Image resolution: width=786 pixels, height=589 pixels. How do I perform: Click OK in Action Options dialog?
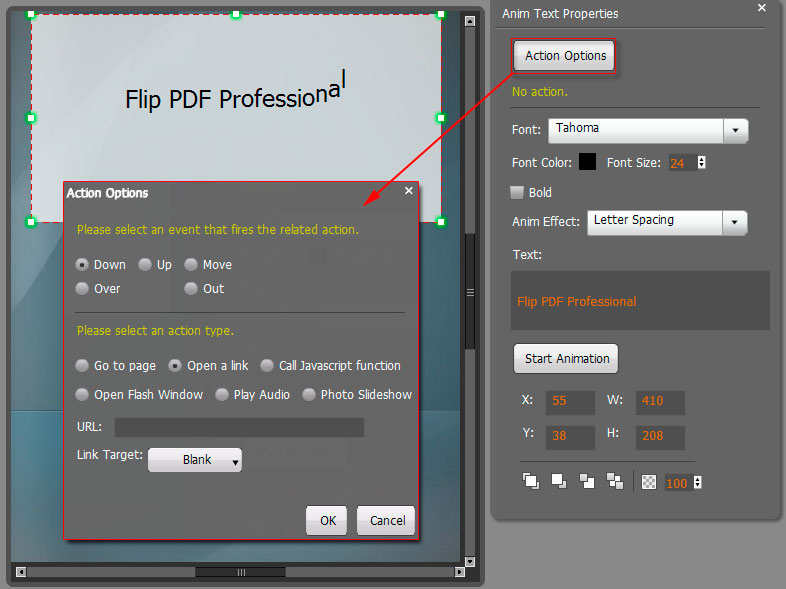pos(327,520)
